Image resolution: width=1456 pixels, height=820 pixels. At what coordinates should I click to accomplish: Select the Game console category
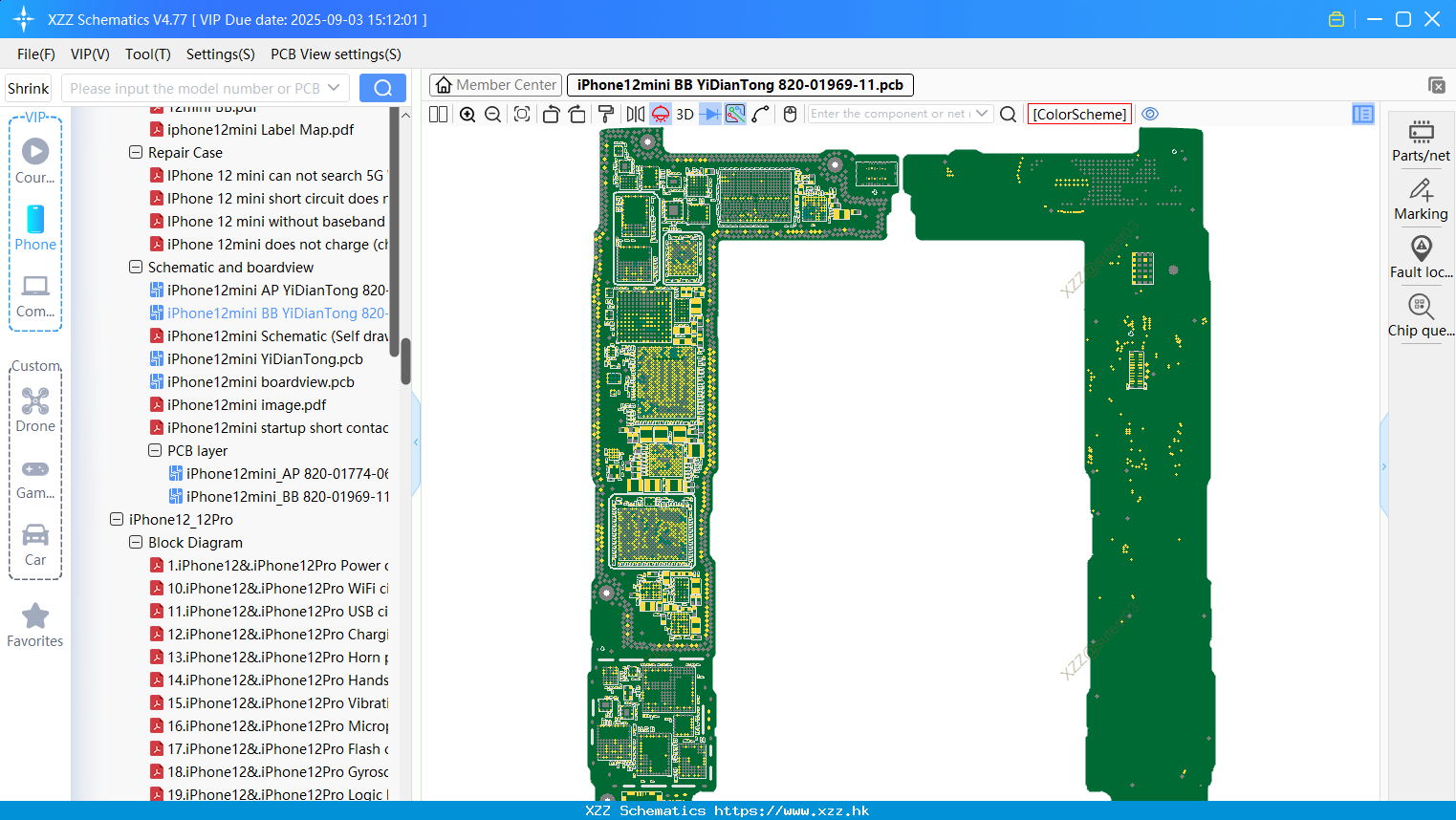(x=35, y=478)
